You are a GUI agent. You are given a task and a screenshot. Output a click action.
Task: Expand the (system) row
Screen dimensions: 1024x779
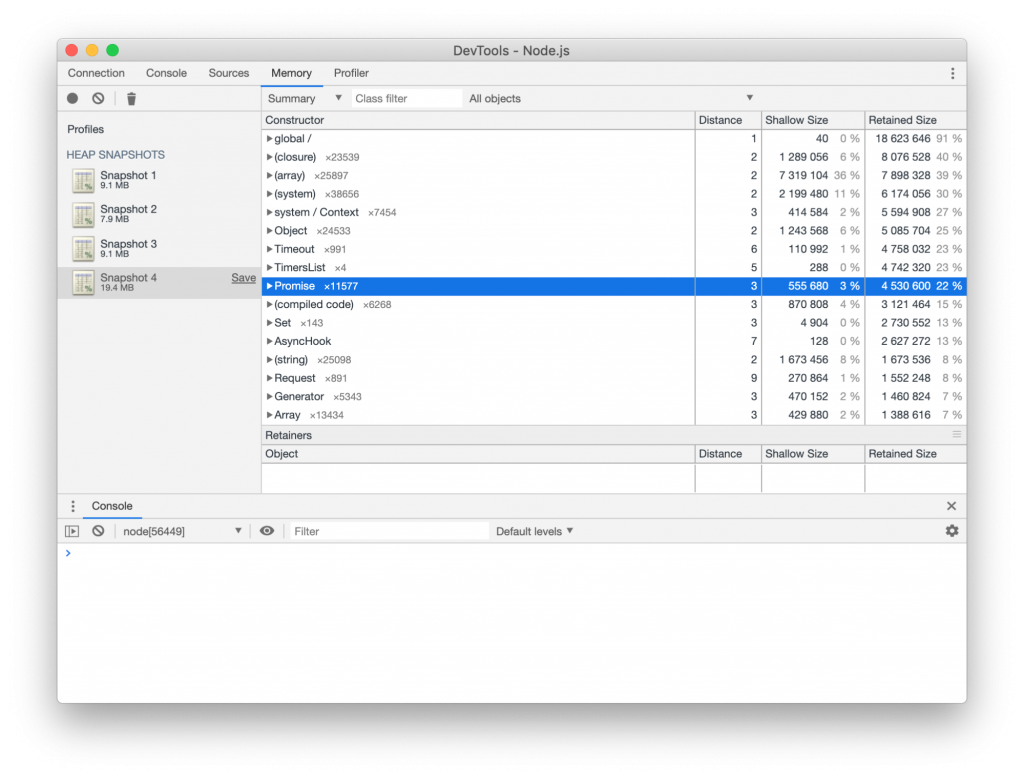(x=269, y=194)
